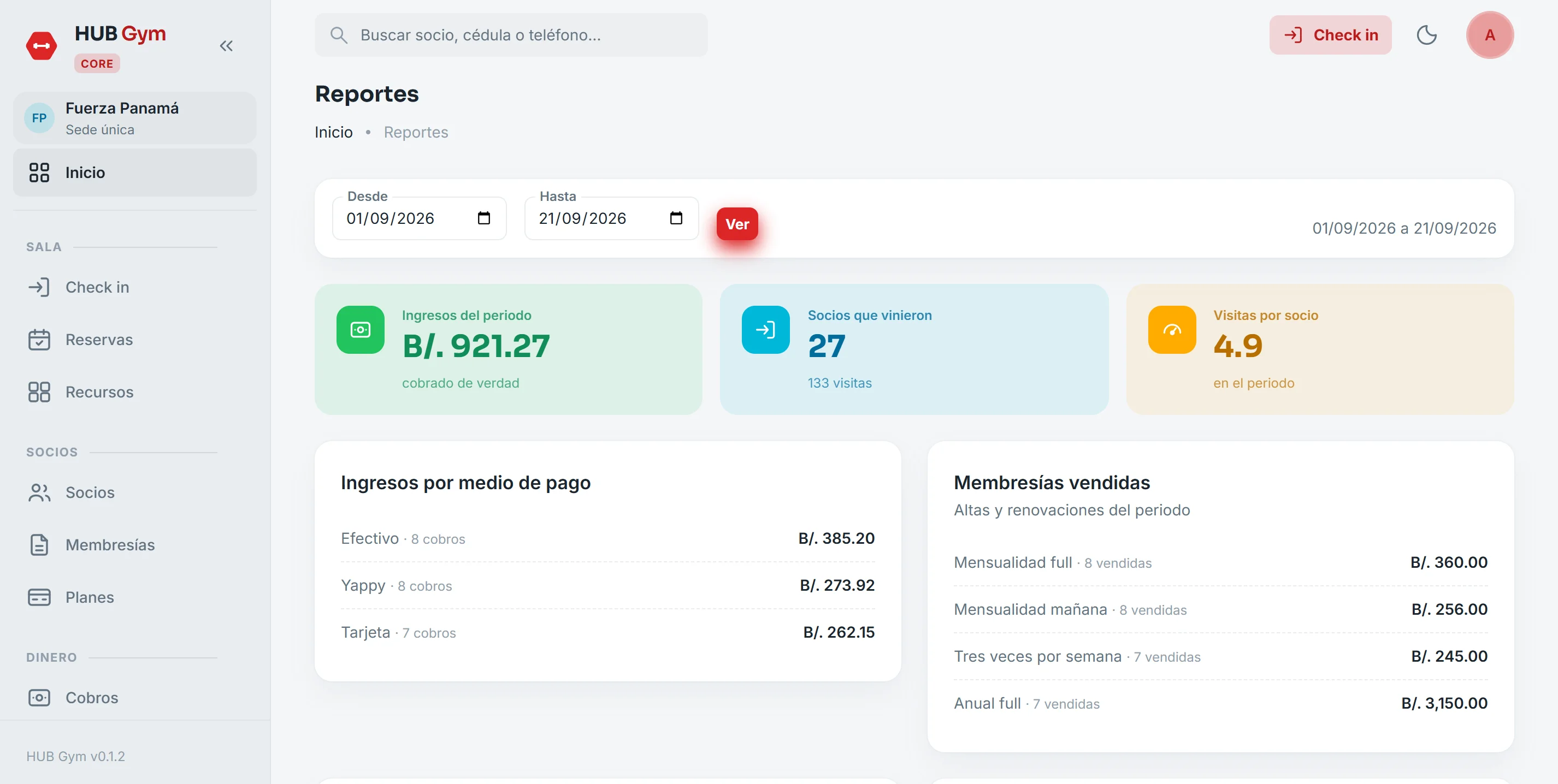Click the Socios people icon

[x=39, y=492]
